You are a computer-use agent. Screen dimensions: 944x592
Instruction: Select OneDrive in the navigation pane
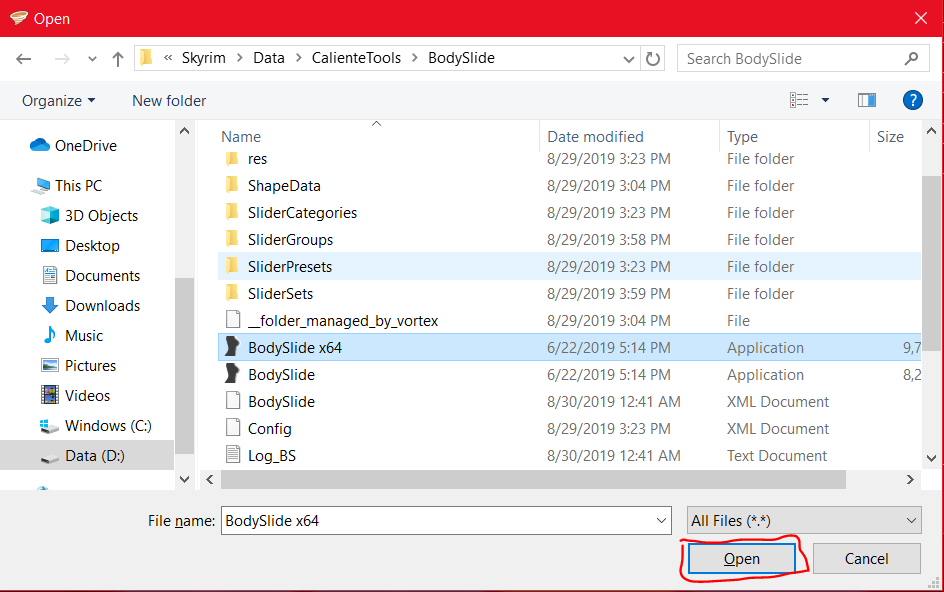click(x=73, y=146)
